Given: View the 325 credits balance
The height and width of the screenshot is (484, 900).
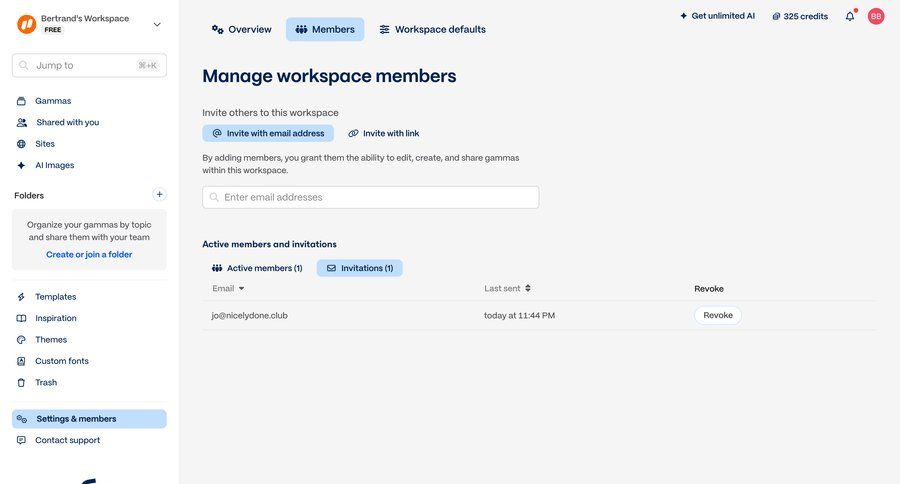Looking at the screenshot, I should point(800,17).
